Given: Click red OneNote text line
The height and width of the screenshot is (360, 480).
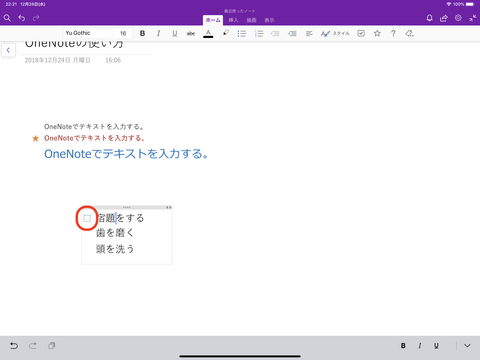Looking at the screenshot, I should pyautogui.click(x=95, y=138).
